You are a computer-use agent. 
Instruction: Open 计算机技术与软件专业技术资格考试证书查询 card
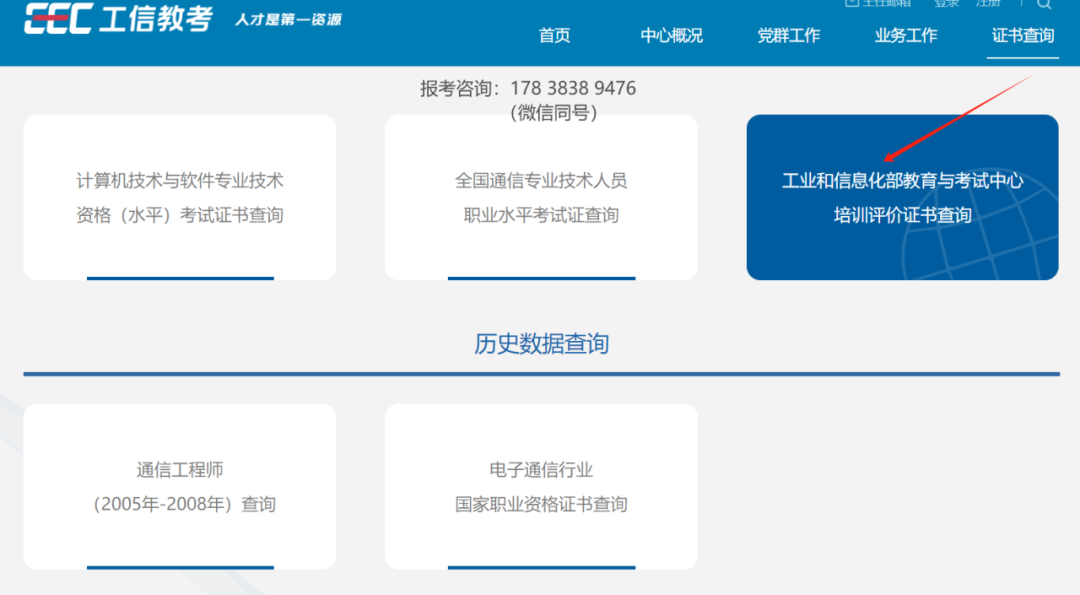(179, 197)
